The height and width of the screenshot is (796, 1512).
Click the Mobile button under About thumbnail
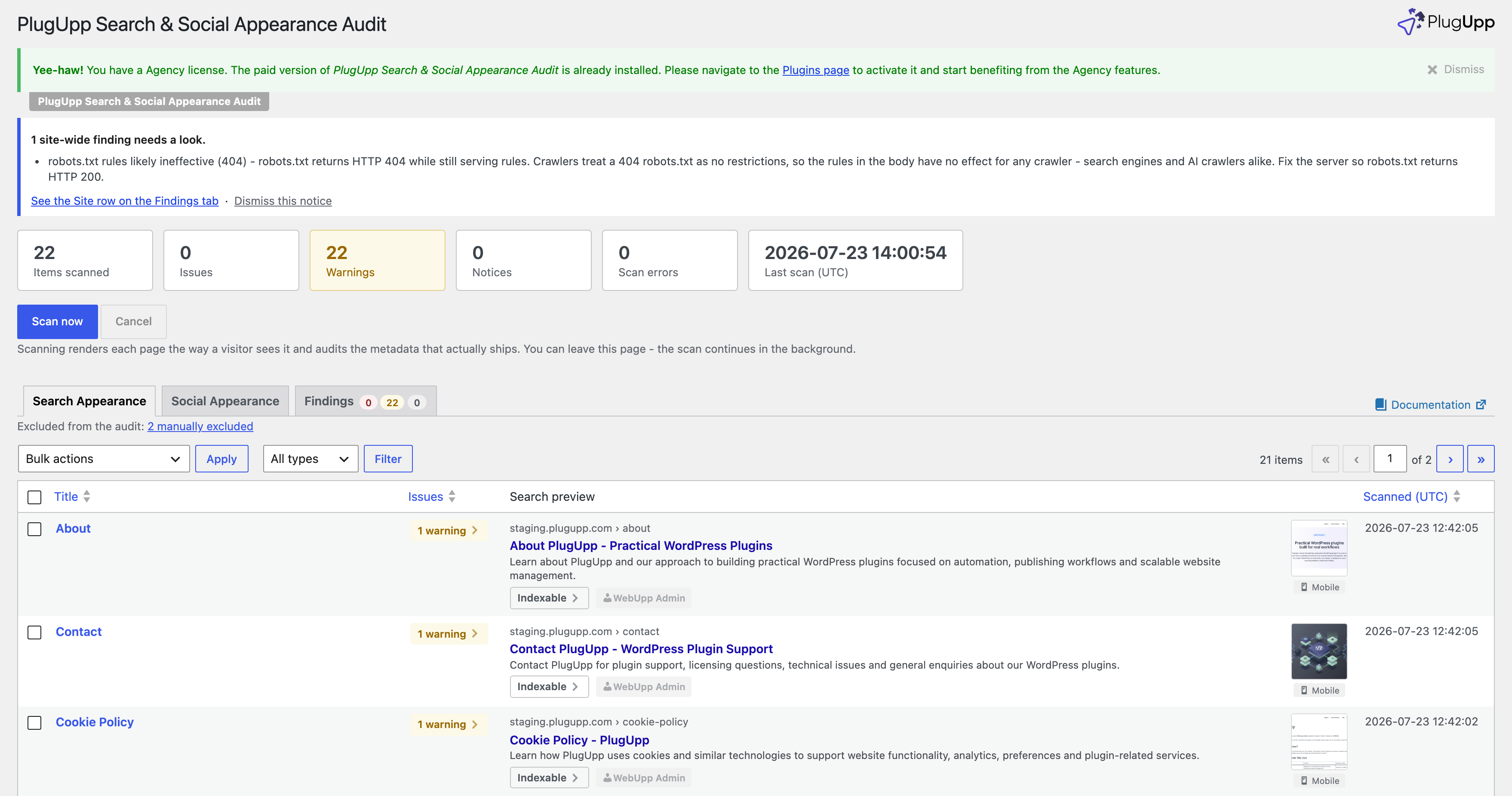[1319, 587]
